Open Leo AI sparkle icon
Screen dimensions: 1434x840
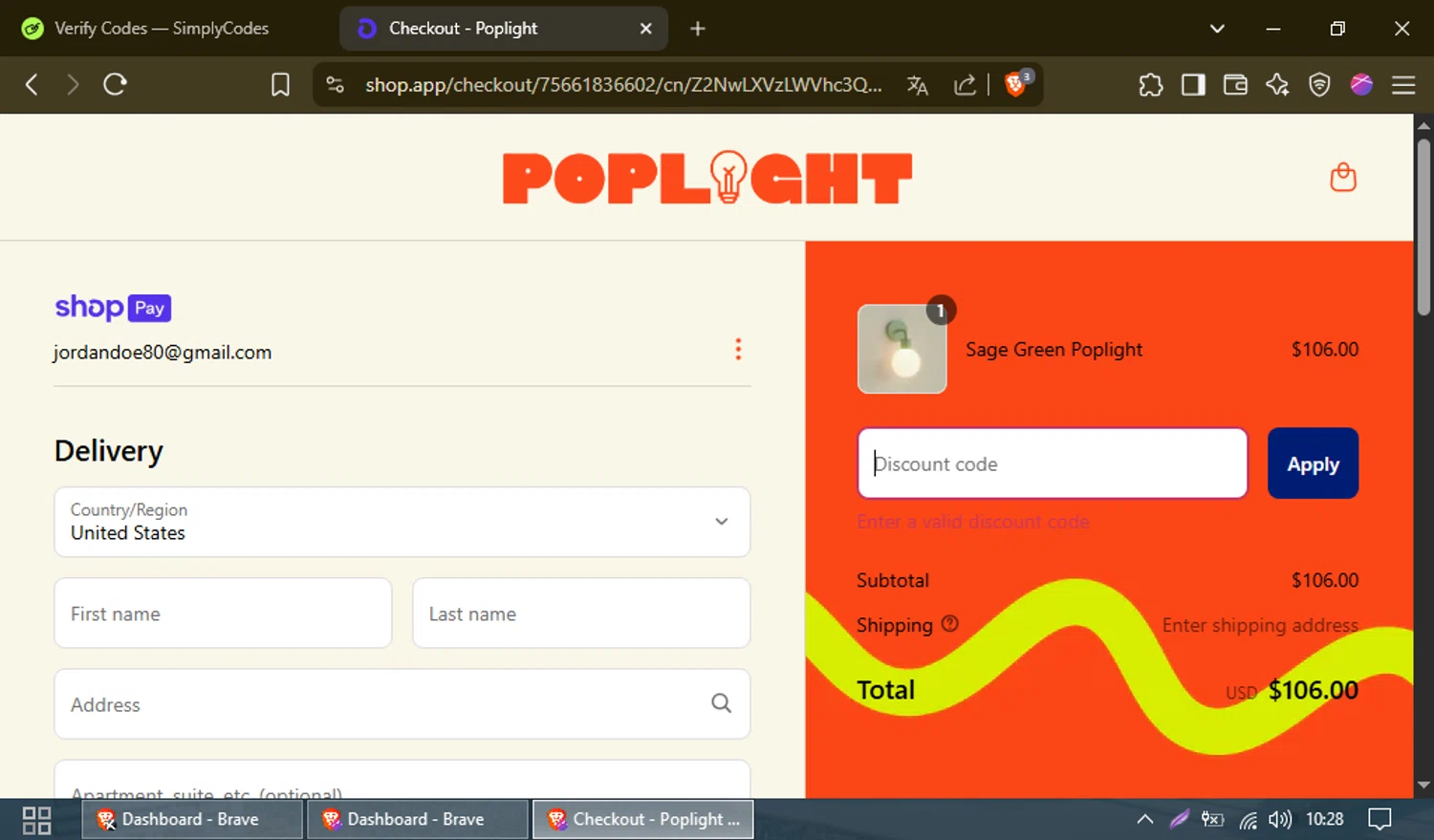click(x=1277, y=85)
